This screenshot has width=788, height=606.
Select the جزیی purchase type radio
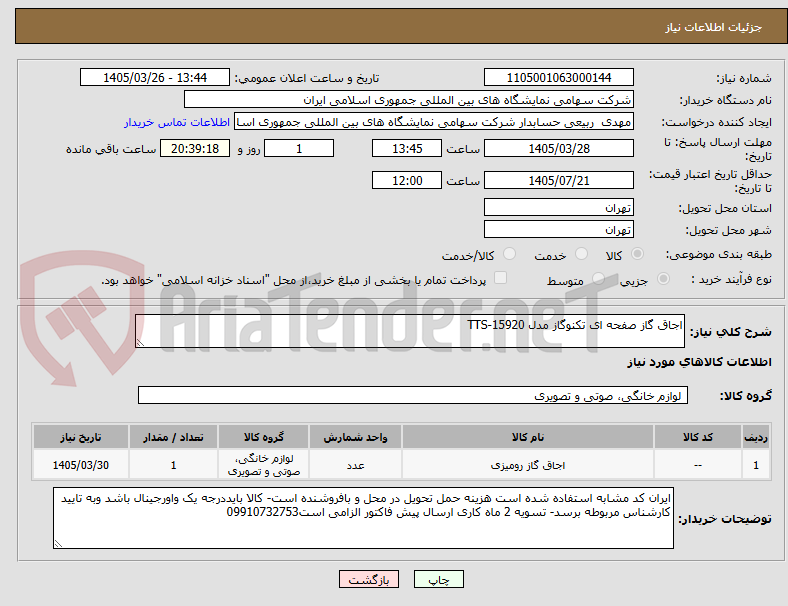point(663,279)
